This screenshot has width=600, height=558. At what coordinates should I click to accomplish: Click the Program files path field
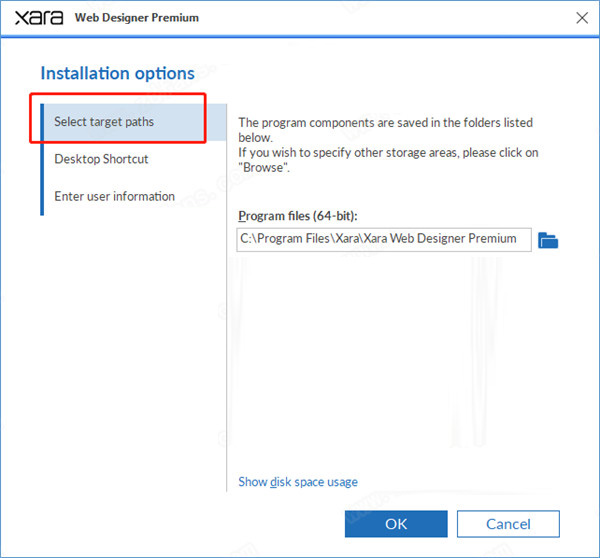(x=384, y=239)
